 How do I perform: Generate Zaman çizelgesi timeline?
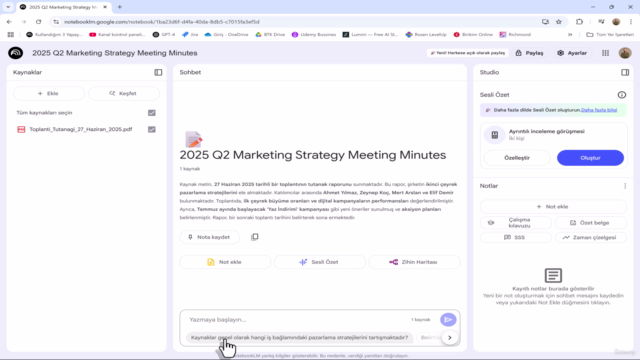click(590, 238)
